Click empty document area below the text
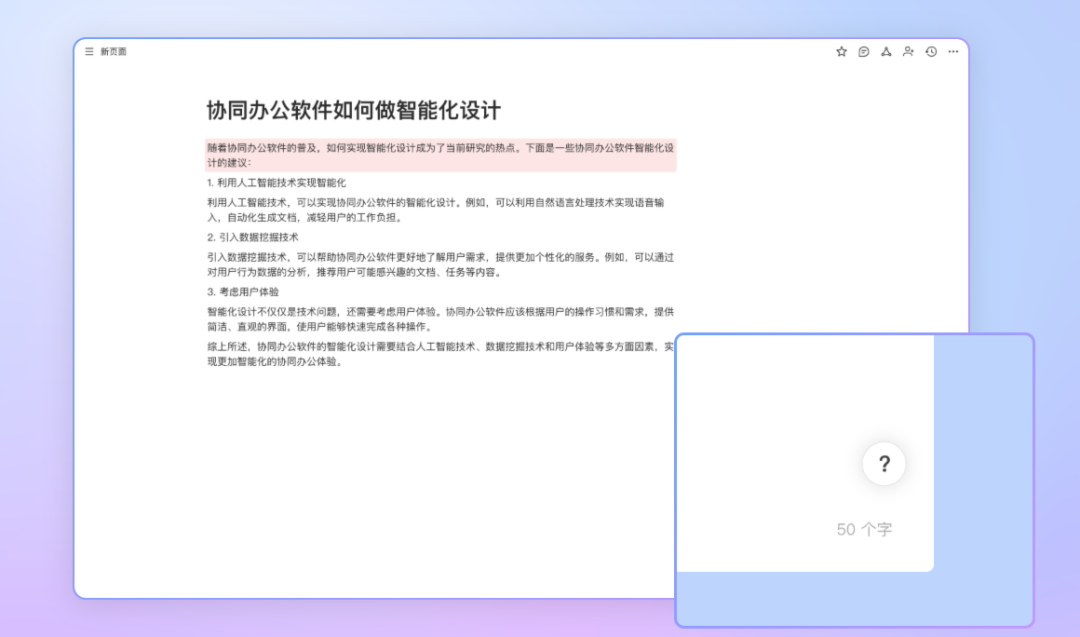Image resolution: width=1080 pixels, height=637 pixels. point(400,480)
